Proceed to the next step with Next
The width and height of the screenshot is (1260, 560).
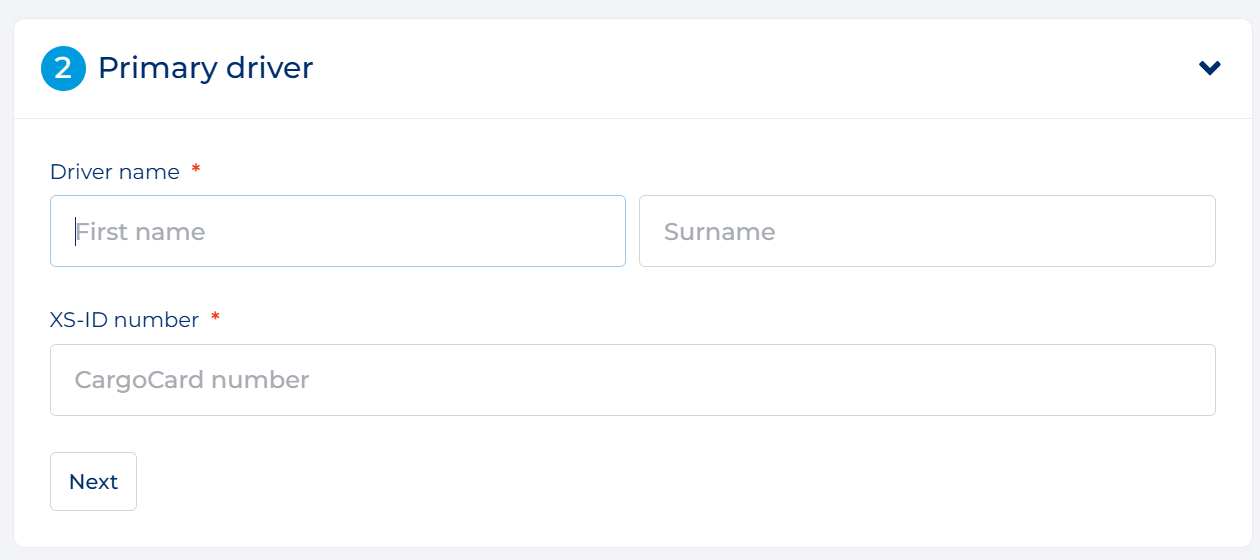tap(93, 481)
